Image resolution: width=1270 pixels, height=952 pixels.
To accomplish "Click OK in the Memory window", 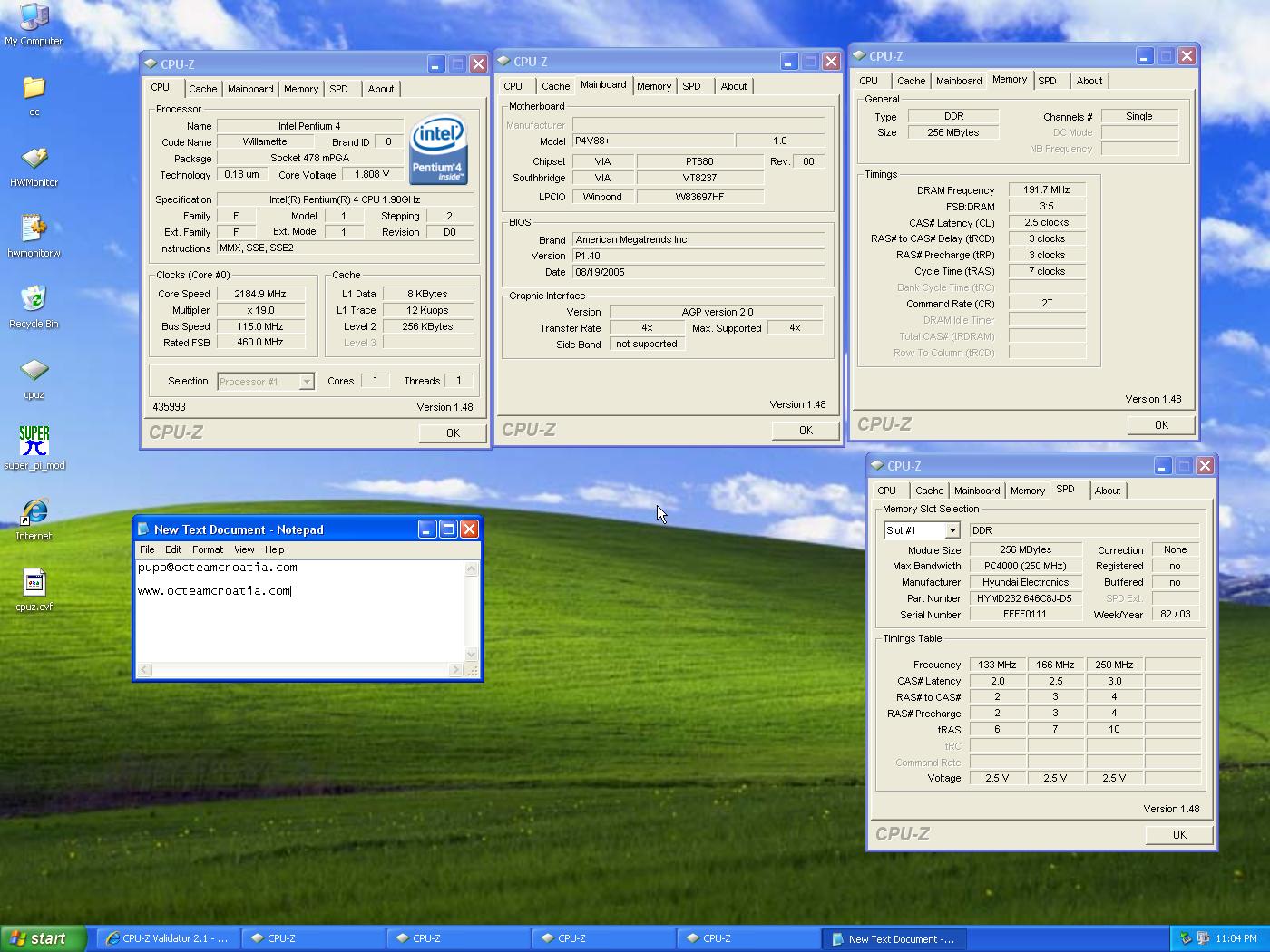I will (x=1161, y=425).
